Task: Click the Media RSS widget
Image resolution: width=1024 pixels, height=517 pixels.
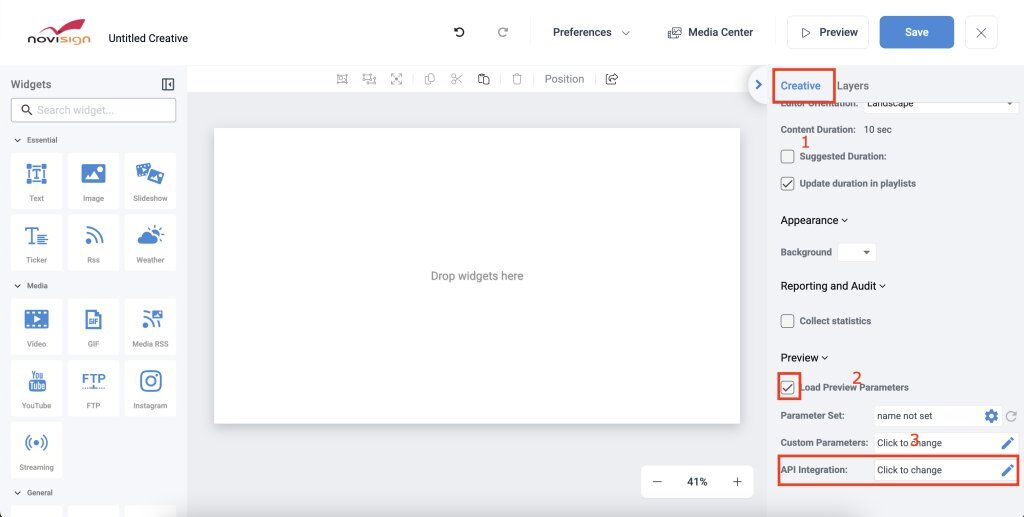Action: click(150, 326)
